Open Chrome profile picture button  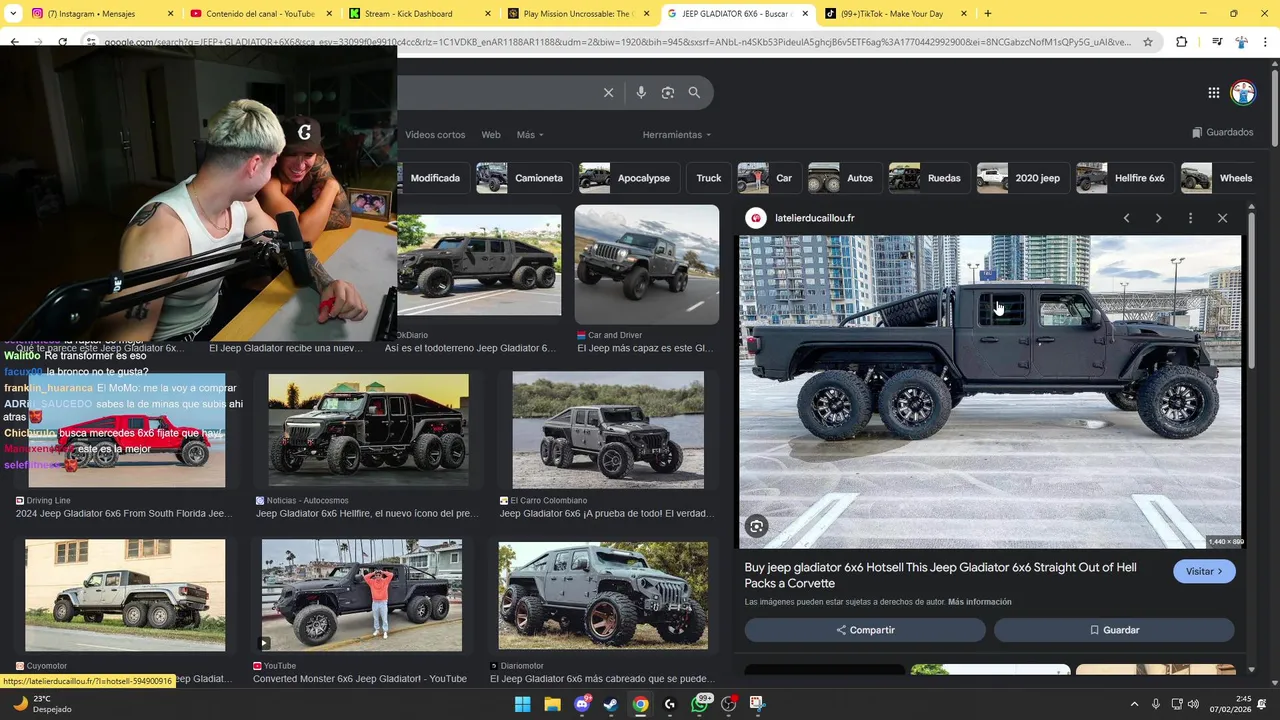coord(1241,42)
